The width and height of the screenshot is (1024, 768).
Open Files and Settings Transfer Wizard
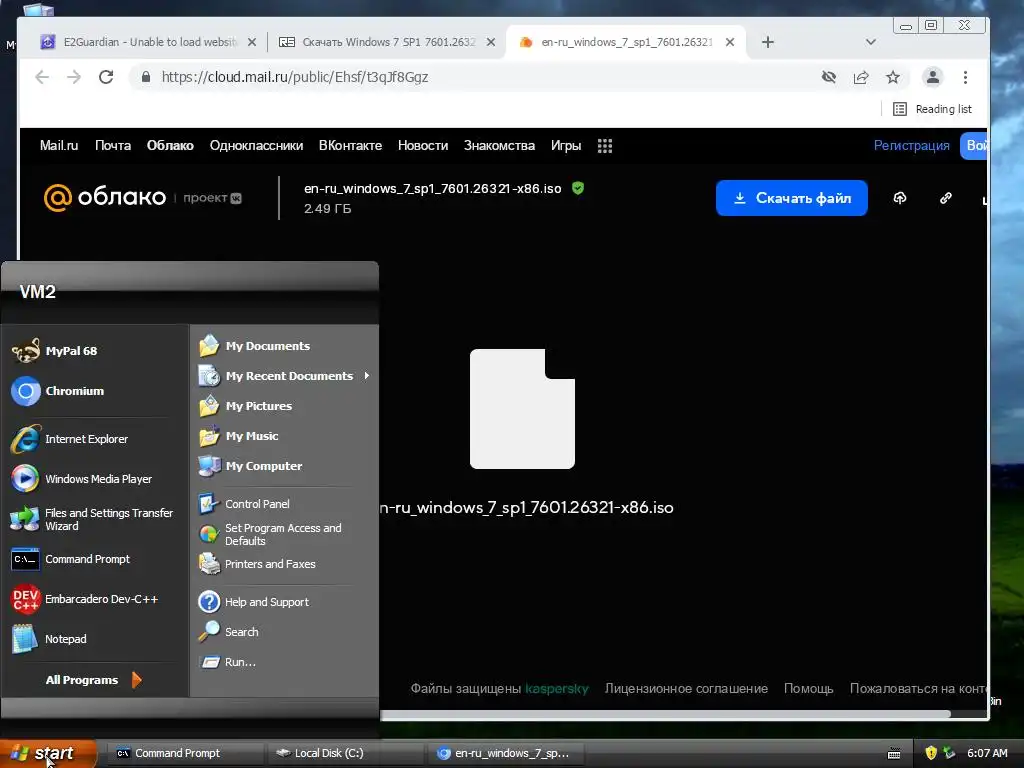coord(92,519)
